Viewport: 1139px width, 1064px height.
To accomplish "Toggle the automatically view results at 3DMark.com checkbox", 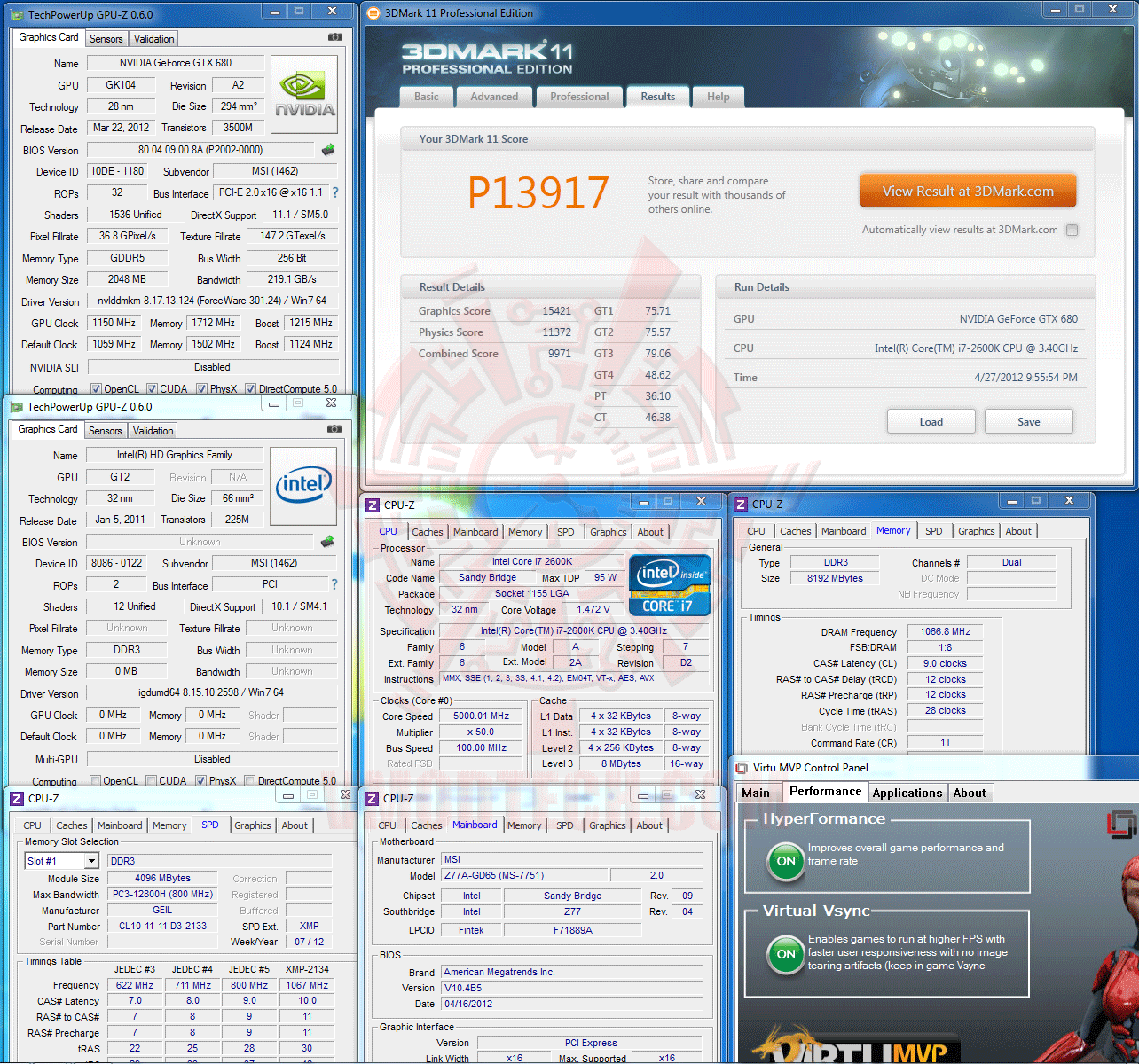I will (1072, 231).
